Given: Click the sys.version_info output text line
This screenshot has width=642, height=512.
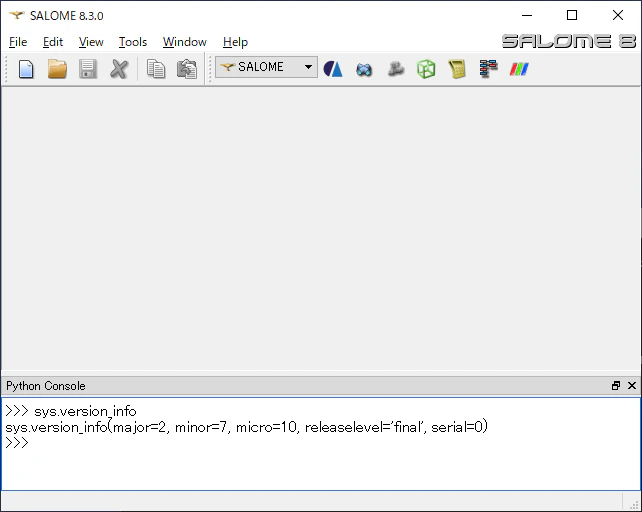Looking at the screenshot, I should (x=246, y=427).
